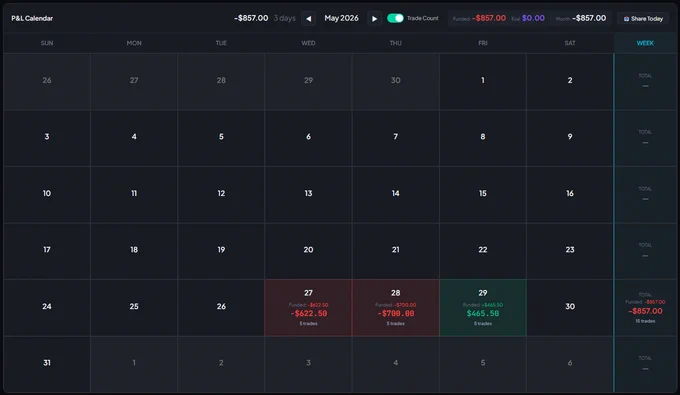Viewport: 680px width, 395px height.
Task: Select day 12 in the calendar
Action: tap(221, 195)
